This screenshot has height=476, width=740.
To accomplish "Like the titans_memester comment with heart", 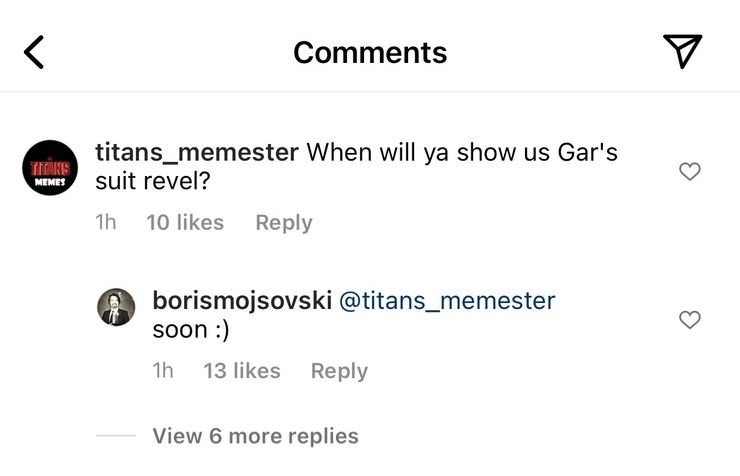I will 689,171.
